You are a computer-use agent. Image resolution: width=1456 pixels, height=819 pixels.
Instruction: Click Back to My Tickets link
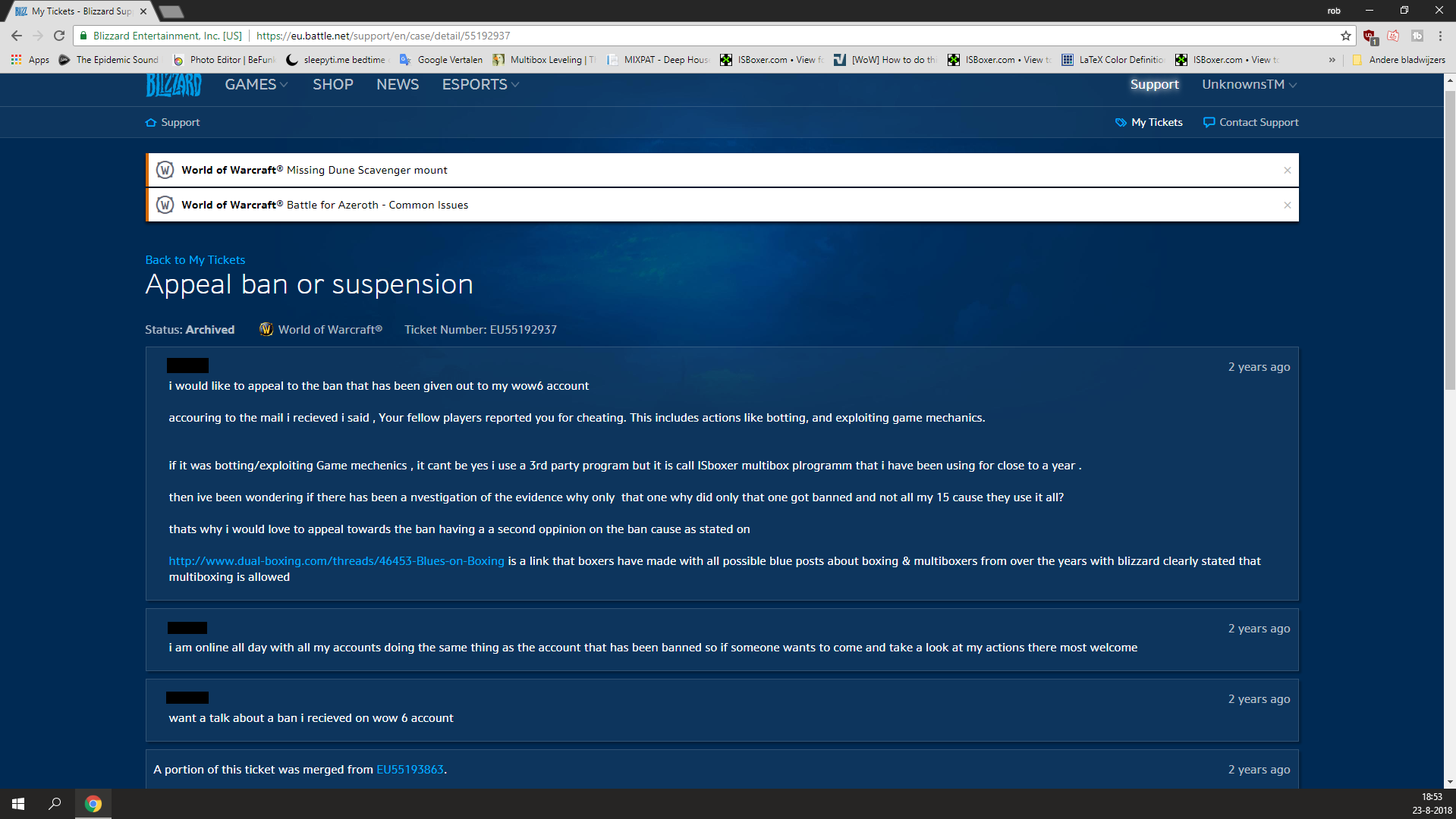tap(195, 260)
